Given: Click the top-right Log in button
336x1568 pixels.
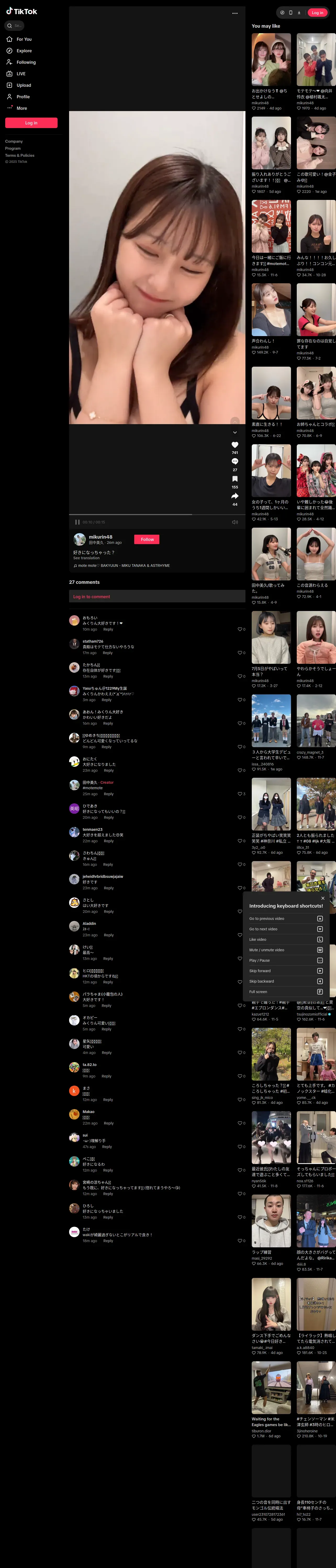Looking at the screenshot, I should [x=317, y=12].
